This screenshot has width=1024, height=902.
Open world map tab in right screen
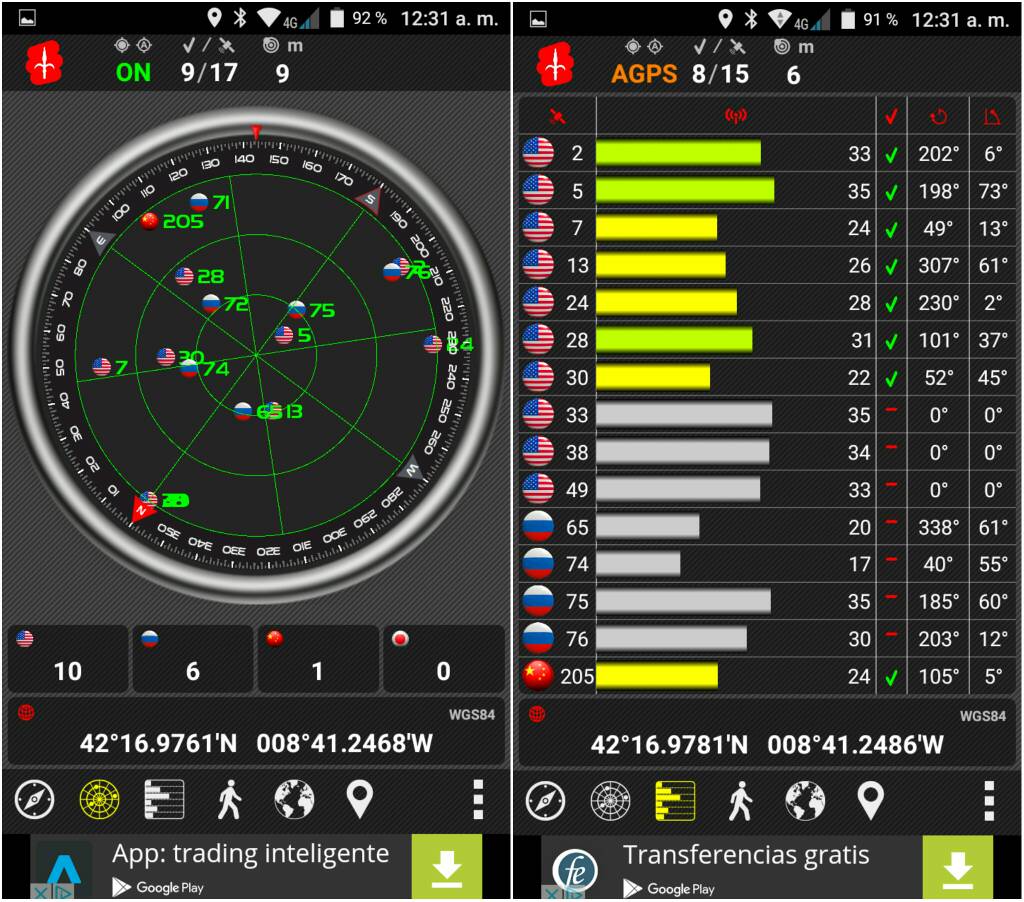pyautogui.click(x=805, y=801)
